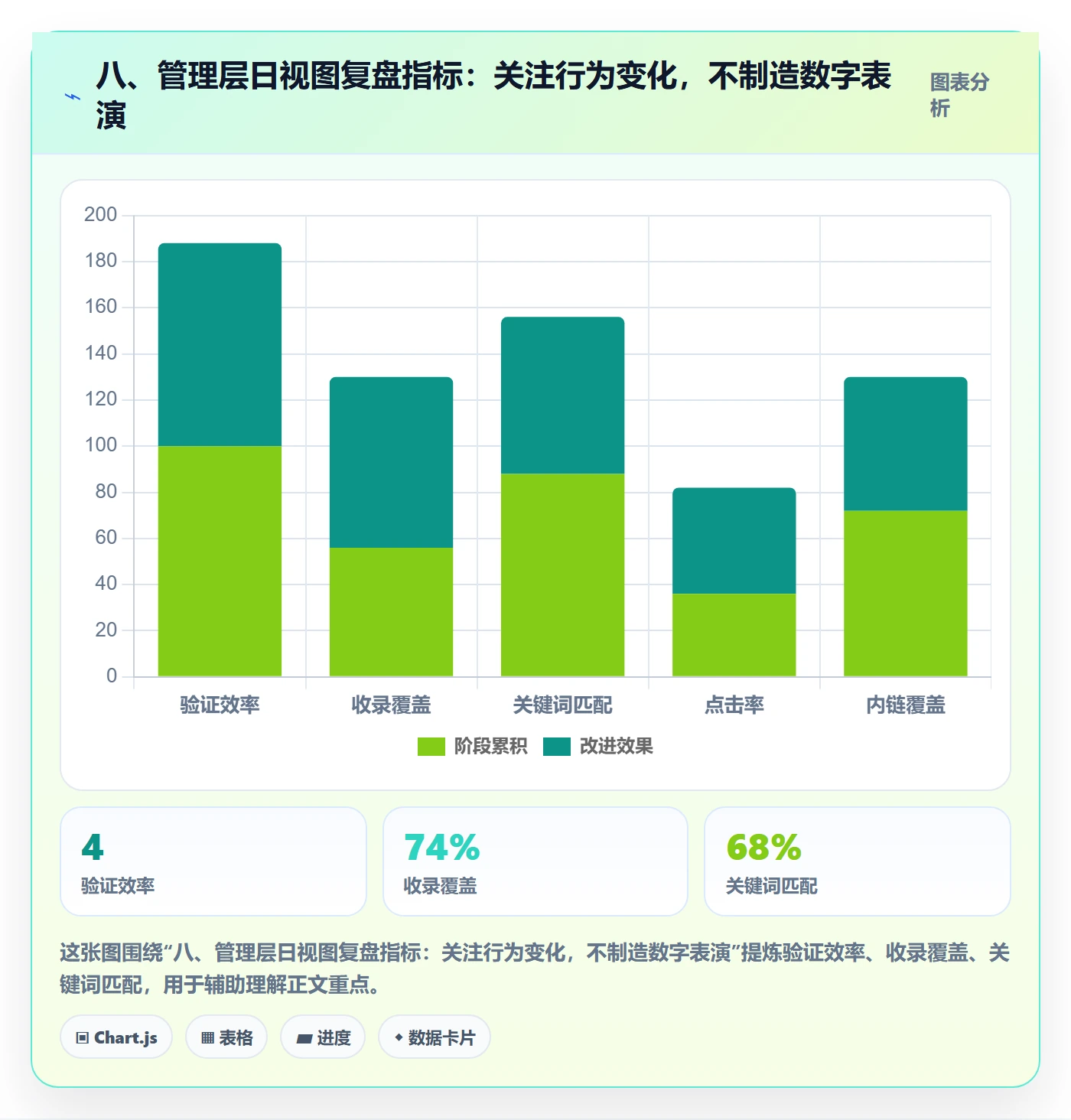Toggle the 改进效果 legend item
This screenshot has height=1120, width=1071.
[597, 746]
